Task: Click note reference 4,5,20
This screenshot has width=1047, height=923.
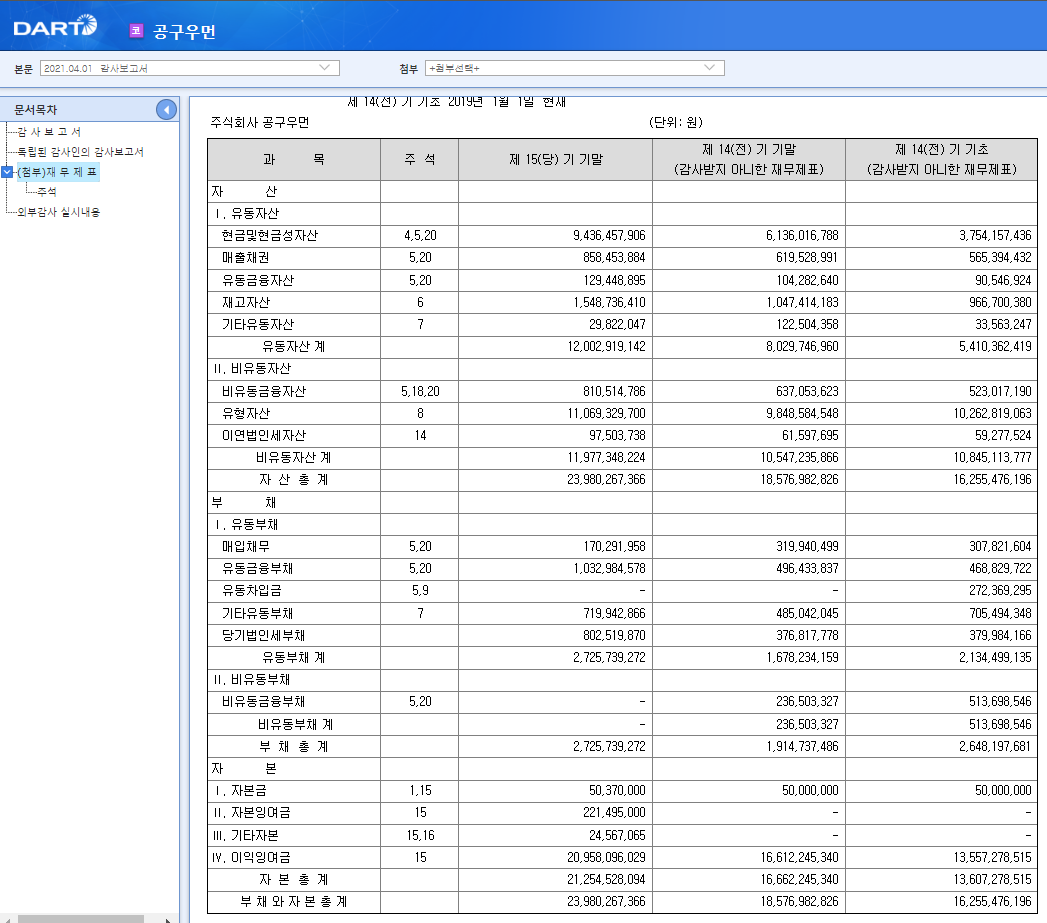Action: [x=420, y=236]
